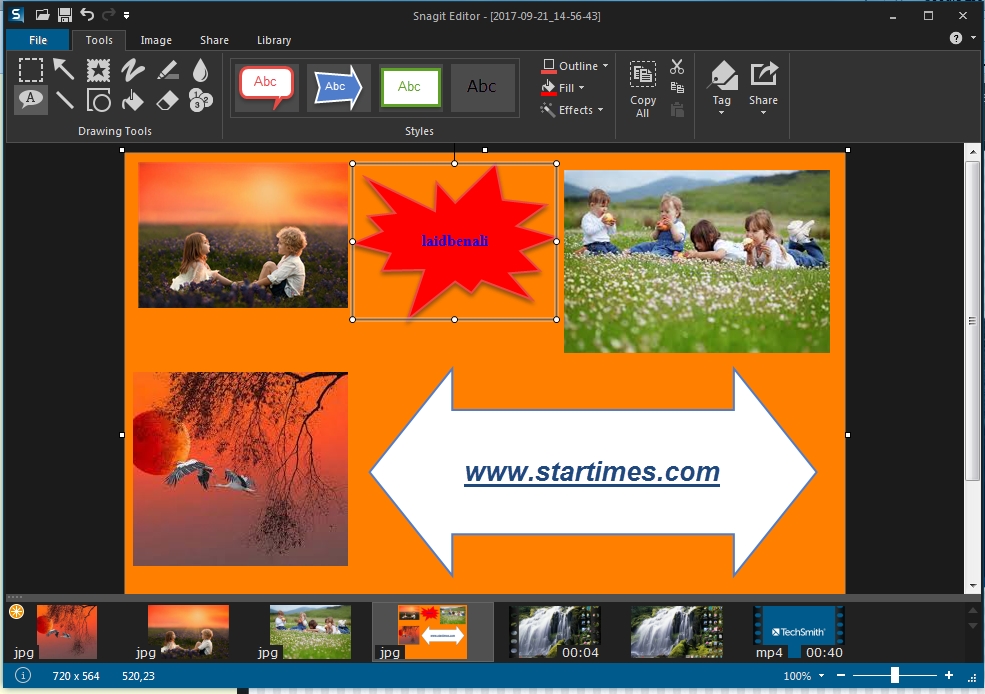
Task: Switch to the Image tab
Action: 156,40
